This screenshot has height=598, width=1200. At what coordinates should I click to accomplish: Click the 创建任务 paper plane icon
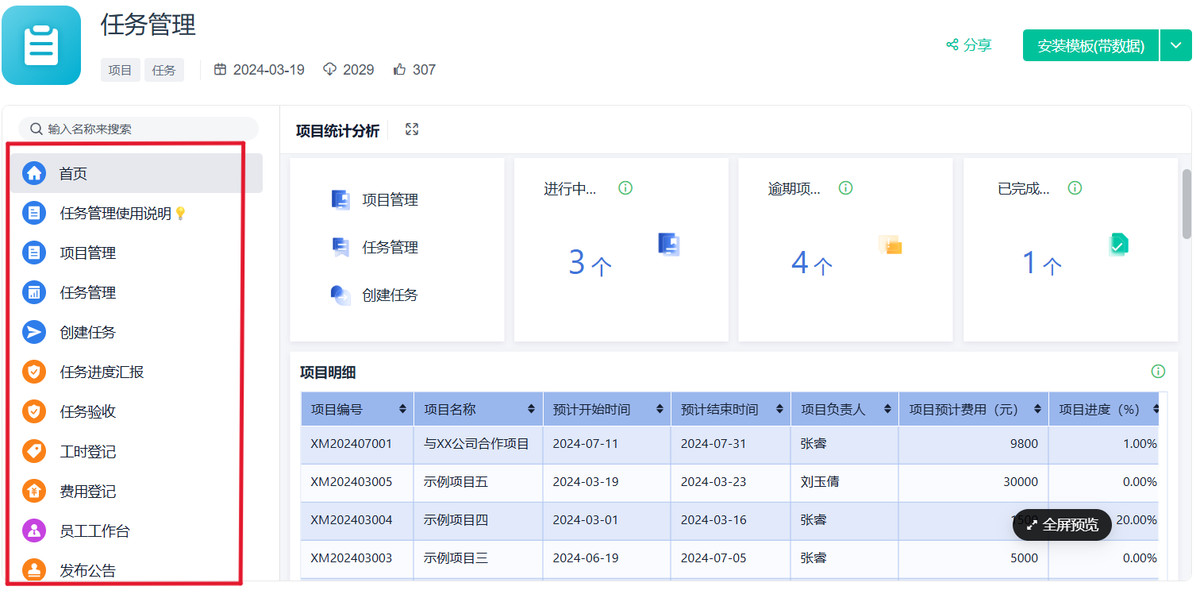[34, 332]
